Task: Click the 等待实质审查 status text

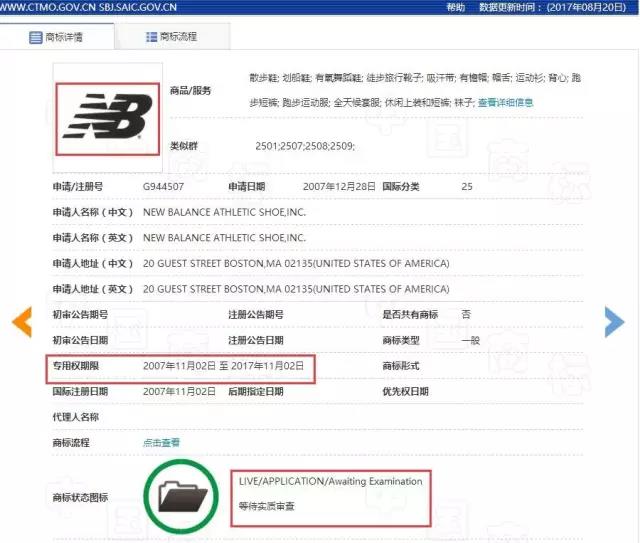Action: 267,506
